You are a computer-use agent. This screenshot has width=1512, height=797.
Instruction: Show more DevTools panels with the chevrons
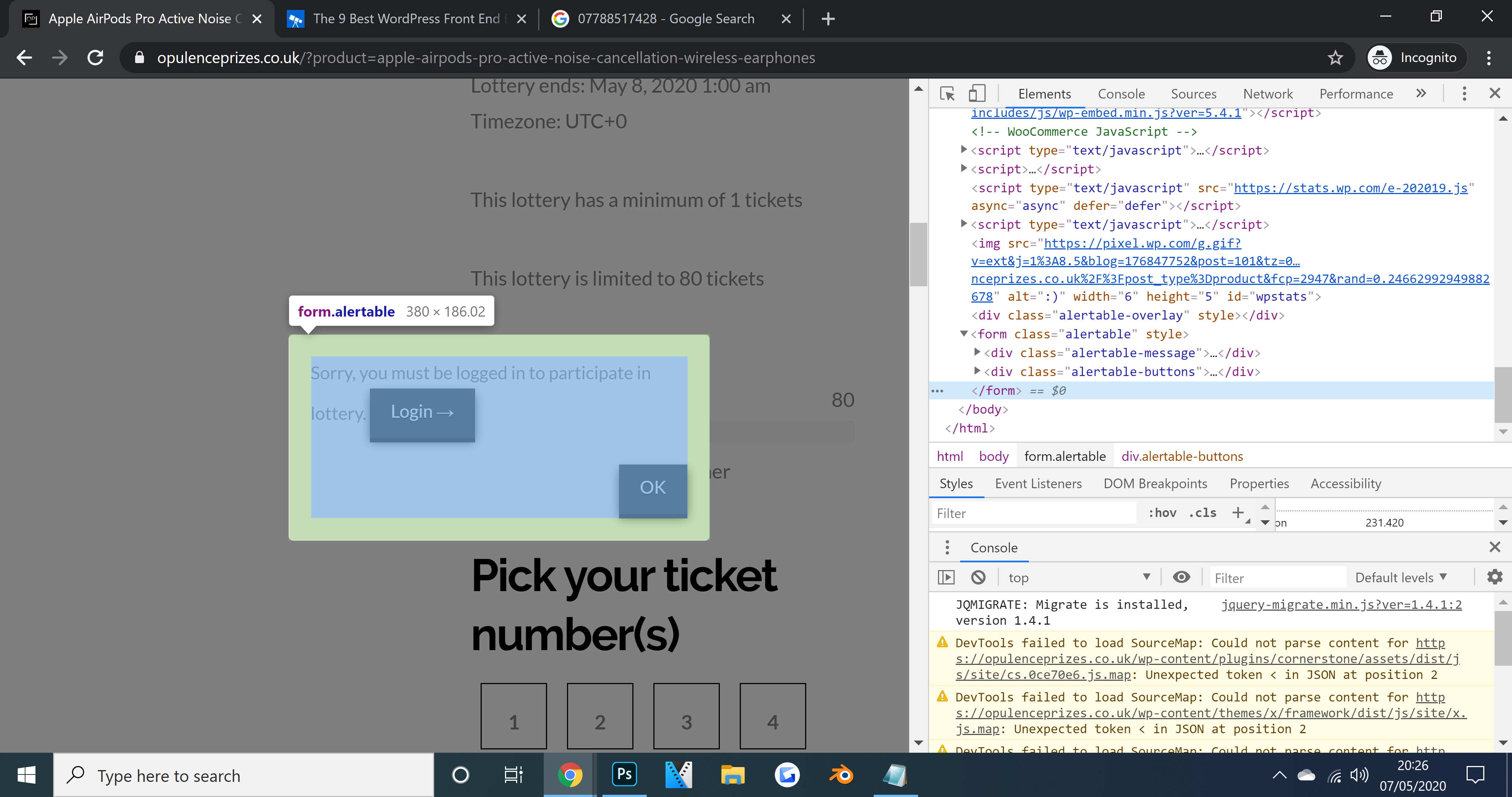pyautogui.click(x=1421, y=93)
